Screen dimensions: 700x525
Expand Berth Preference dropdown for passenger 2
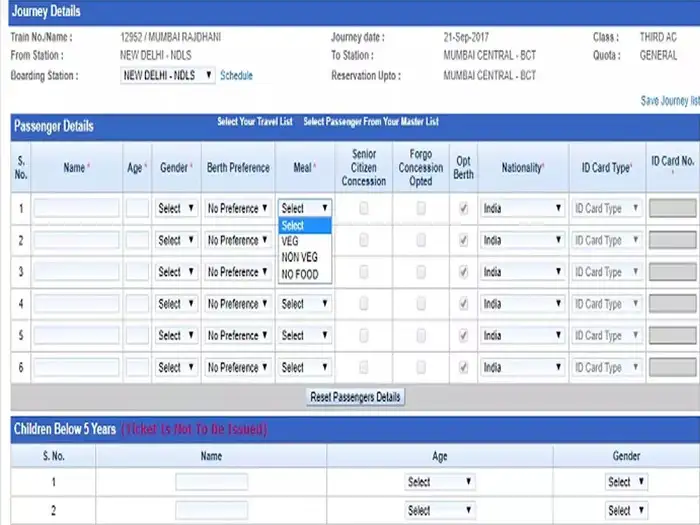click(238, 240)
